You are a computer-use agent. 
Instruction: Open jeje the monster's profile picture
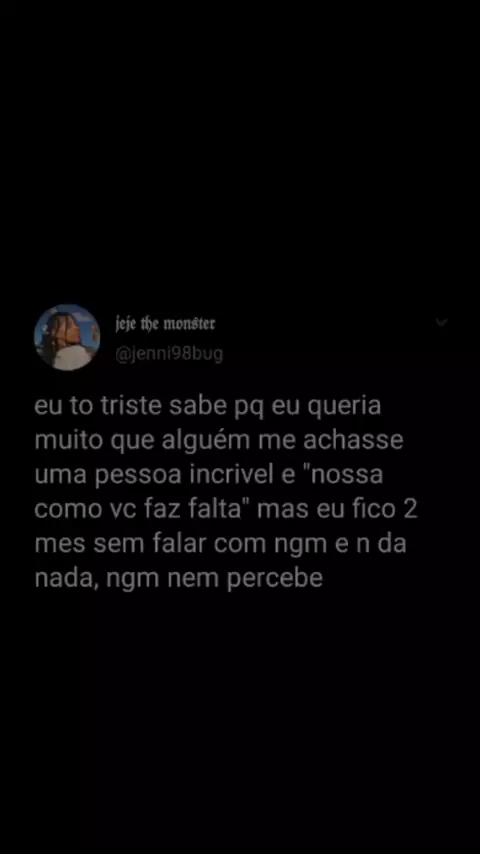click(x=67, y=337)
